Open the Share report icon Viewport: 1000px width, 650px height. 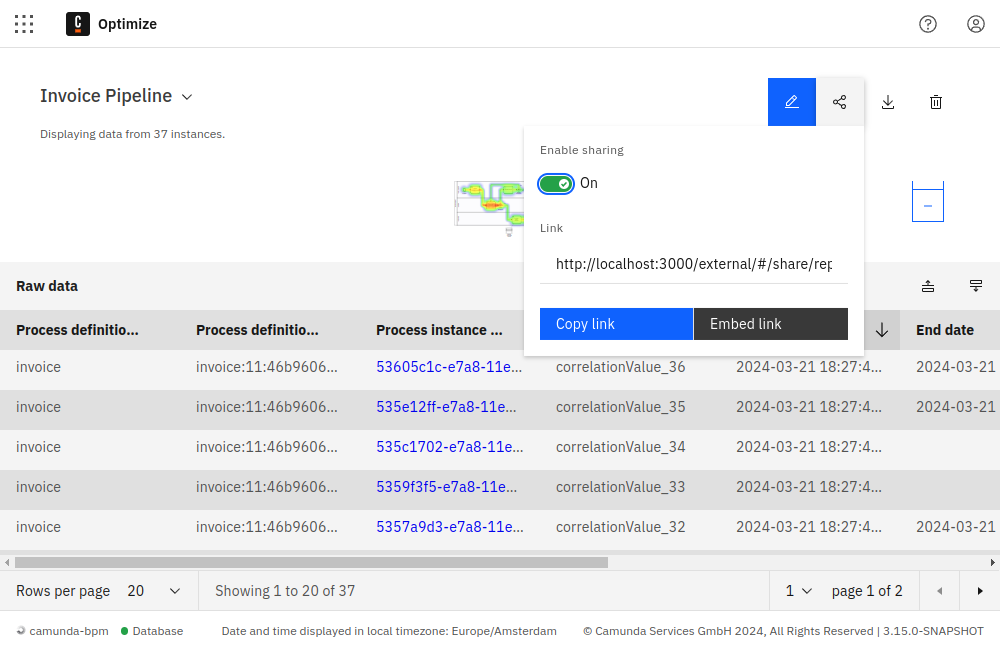[x=839, y=101]
